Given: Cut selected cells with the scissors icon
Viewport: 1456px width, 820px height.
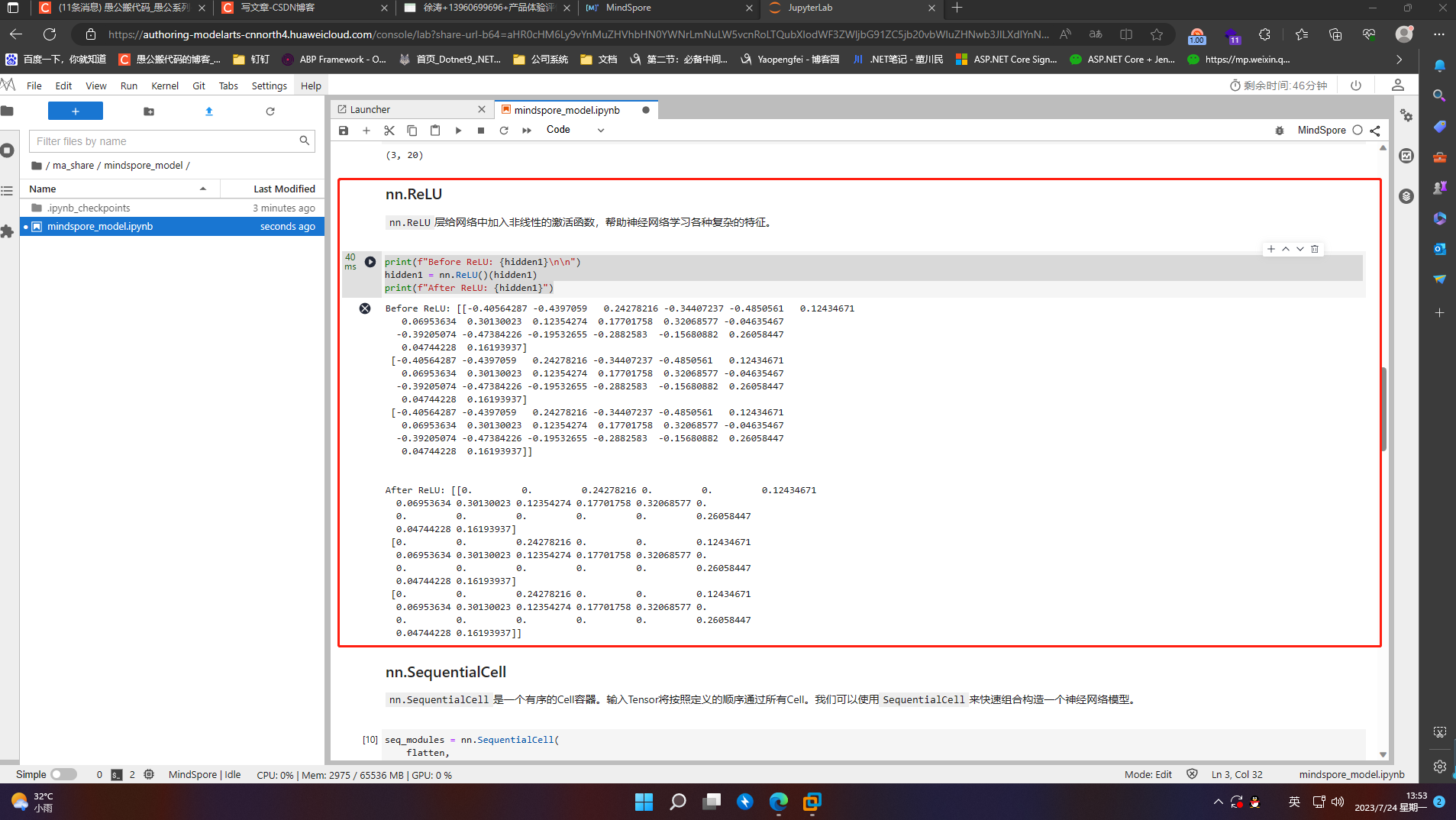Looking at the screenshot, I should tap(389, 131).
